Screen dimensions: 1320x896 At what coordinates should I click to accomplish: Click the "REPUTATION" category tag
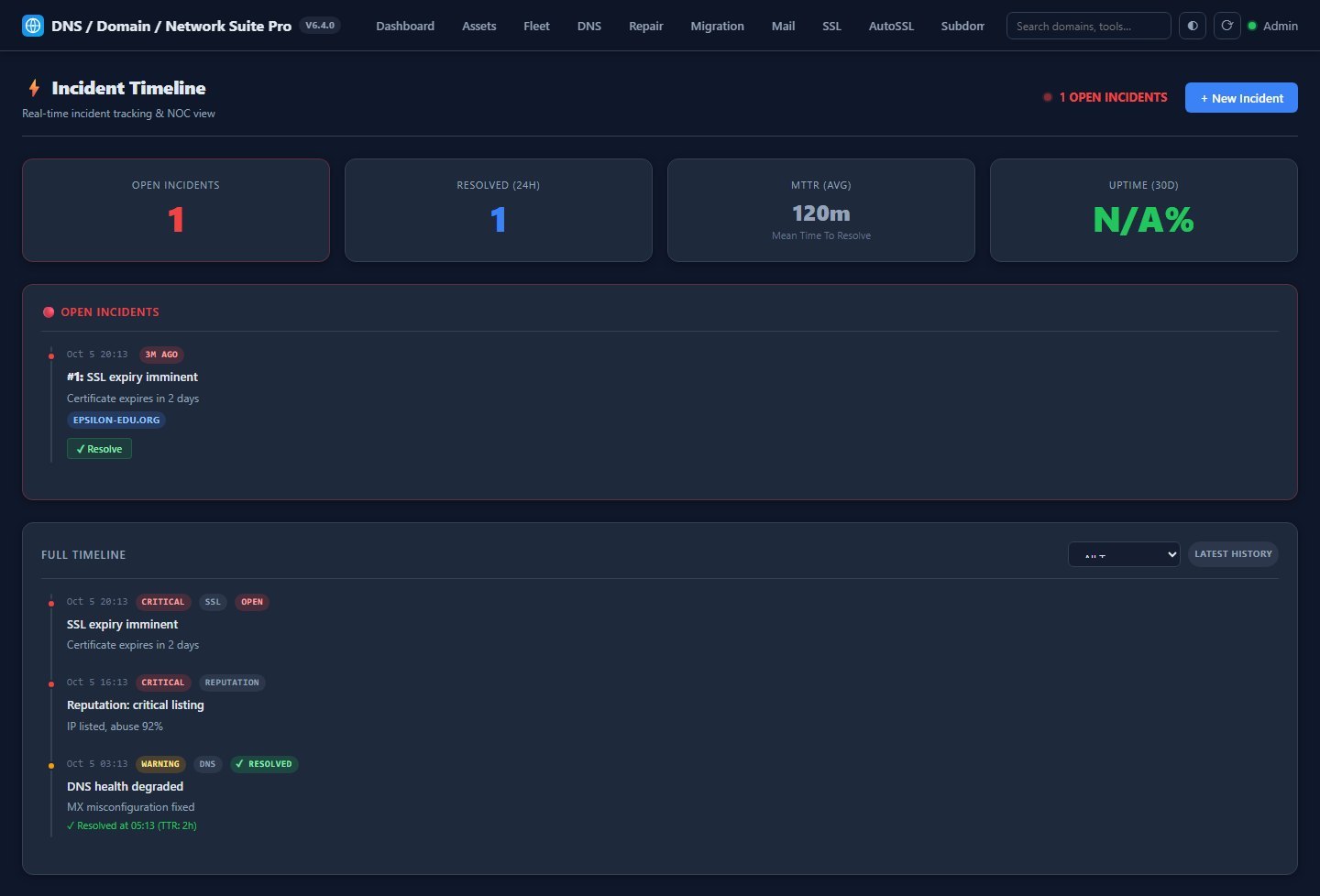point(232,683)
